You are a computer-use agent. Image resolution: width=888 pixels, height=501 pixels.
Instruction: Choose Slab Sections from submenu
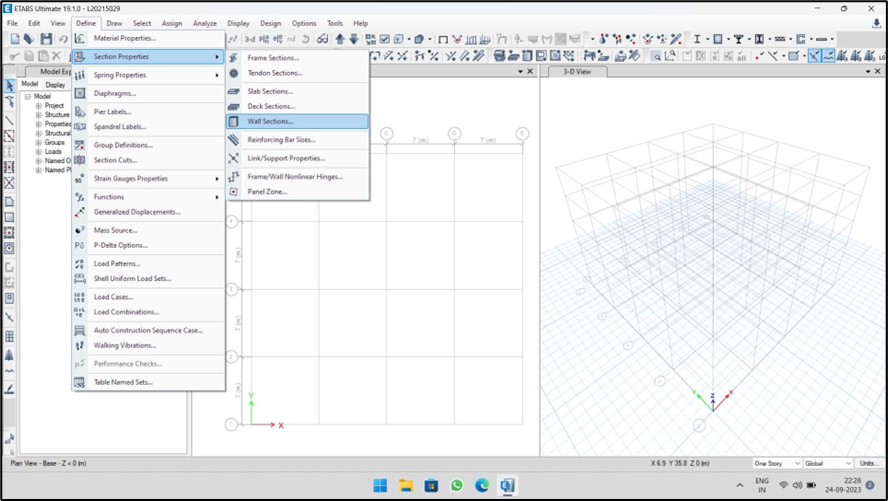tap(297, 91)
